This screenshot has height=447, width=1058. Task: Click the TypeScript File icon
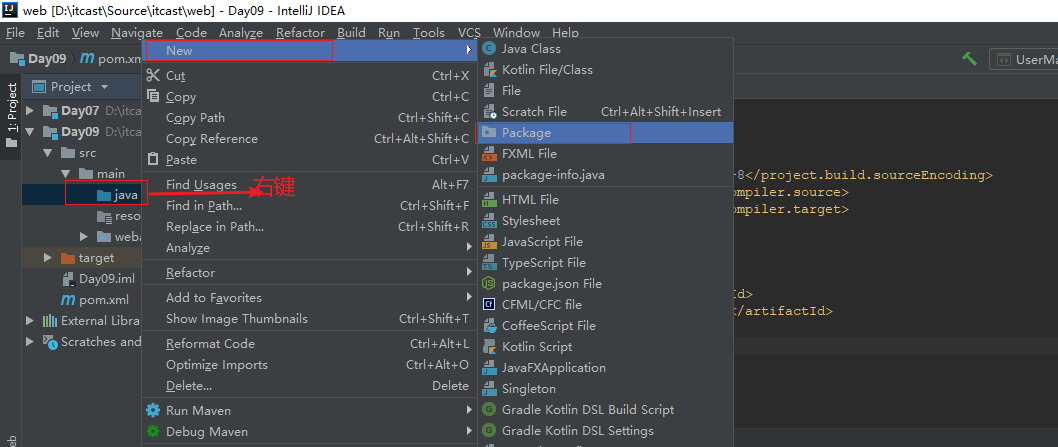pos(489,263)
